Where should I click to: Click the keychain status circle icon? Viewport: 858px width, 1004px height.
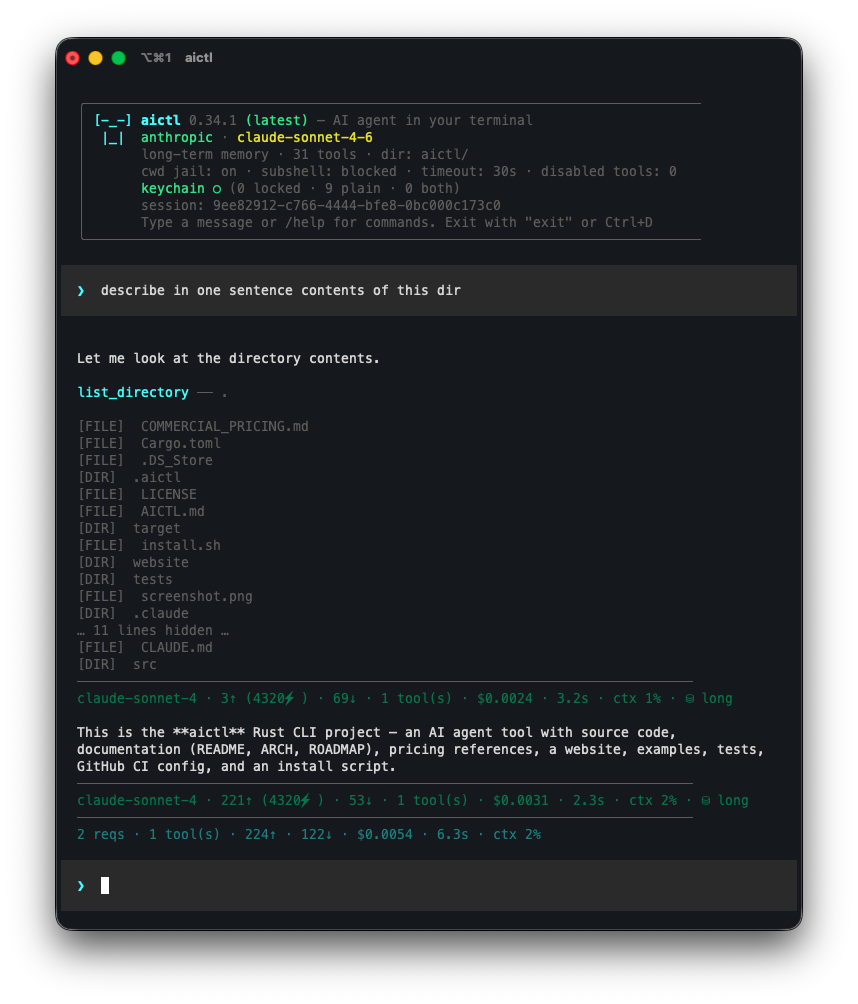click(217, 189)
